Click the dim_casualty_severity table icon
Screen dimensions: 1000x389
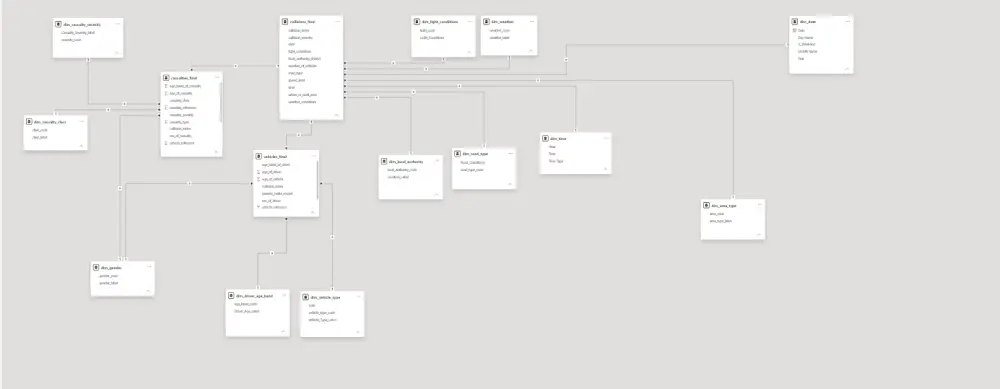(x=59, y=24)
